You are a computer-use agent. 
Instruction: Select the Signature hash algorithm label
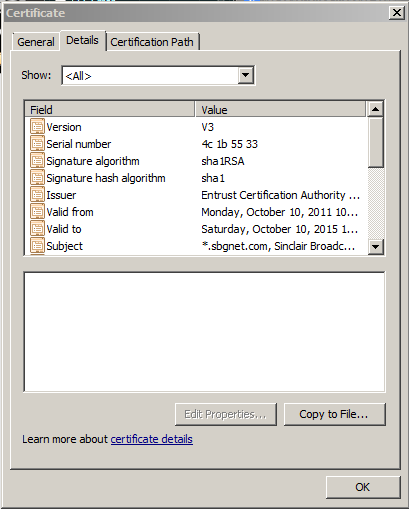[x=106, y=178]
